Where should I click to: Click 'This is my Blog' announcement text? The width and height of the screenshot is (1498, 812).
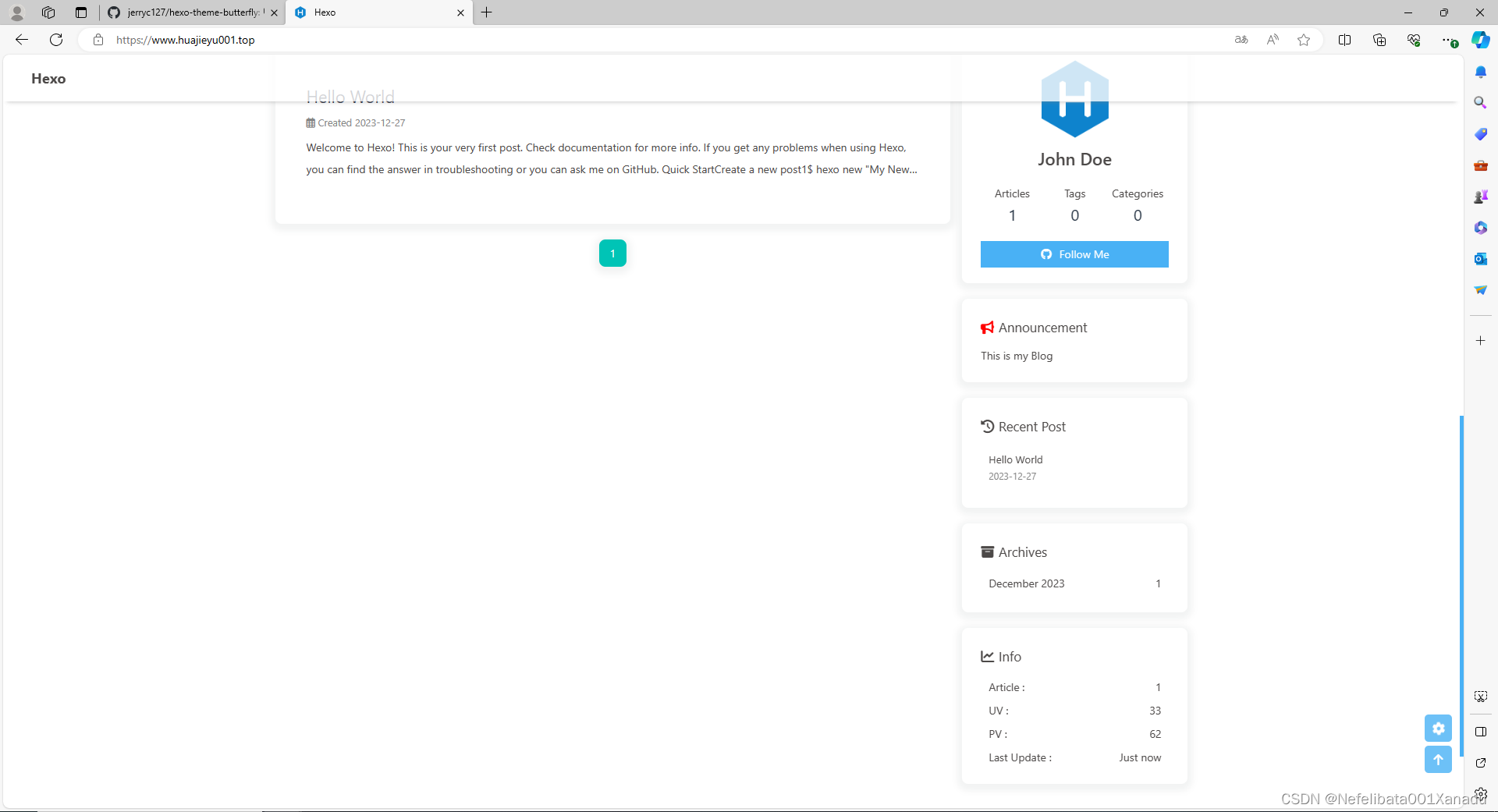[1017, 356]
